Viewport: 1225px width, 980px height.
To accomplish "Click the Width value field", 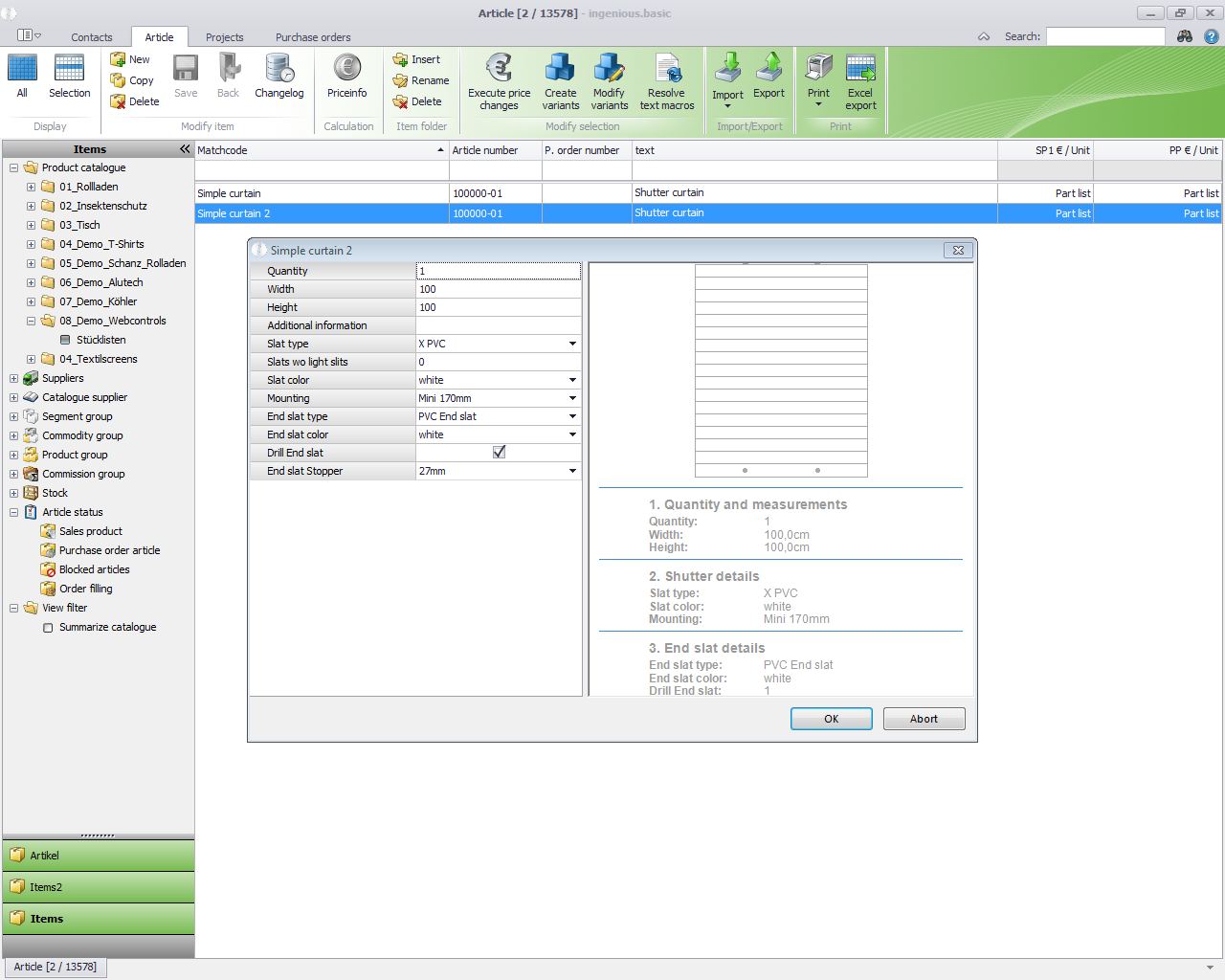I will [498, 289].
